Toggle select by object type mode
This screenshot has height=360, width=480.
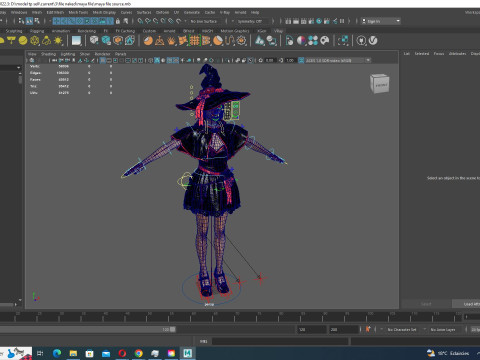click(x=29, y=21)
